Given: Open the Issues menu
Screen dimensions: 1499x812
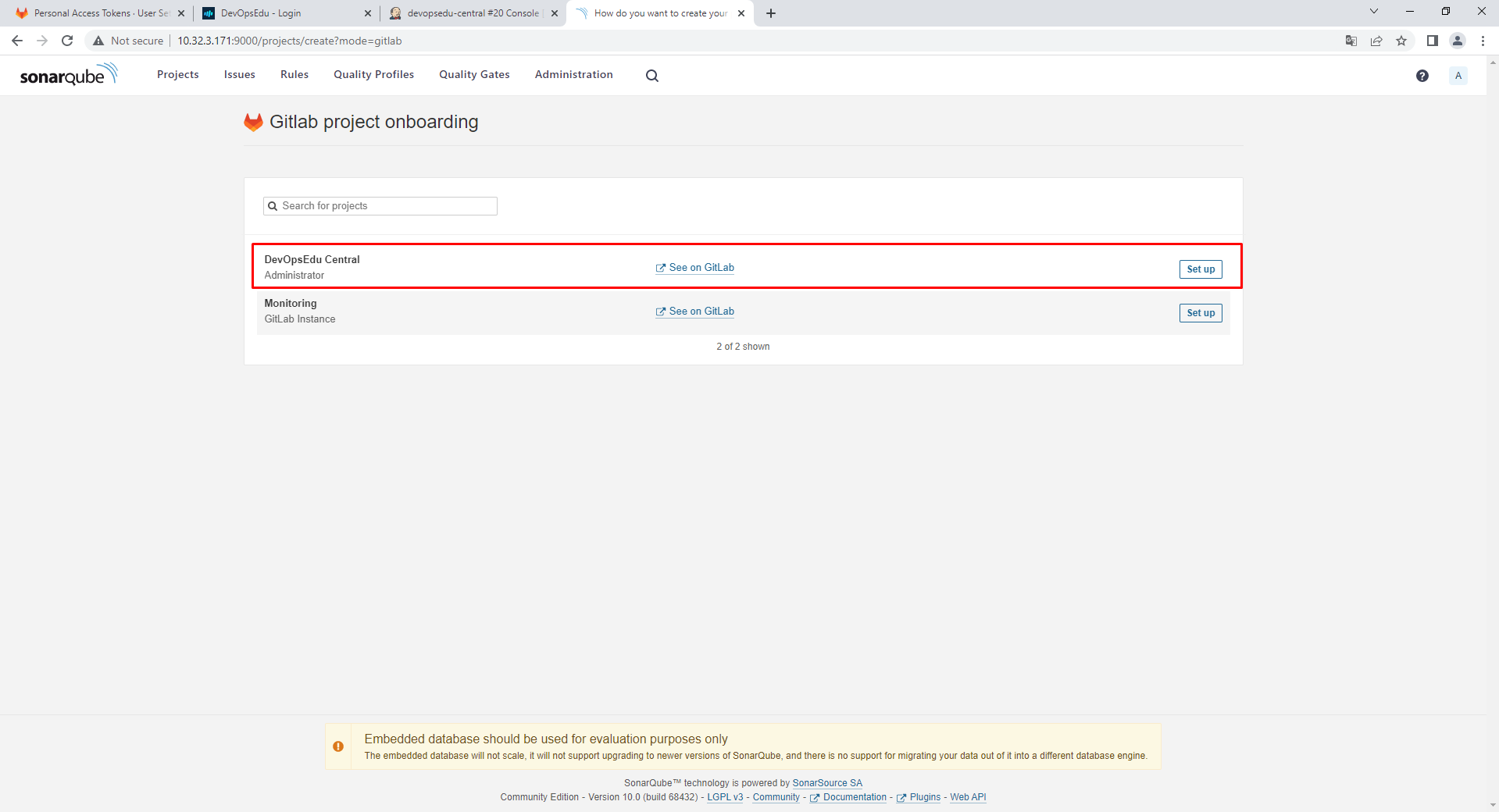Looking at the screenshot, I should click(x=240, y=75).
